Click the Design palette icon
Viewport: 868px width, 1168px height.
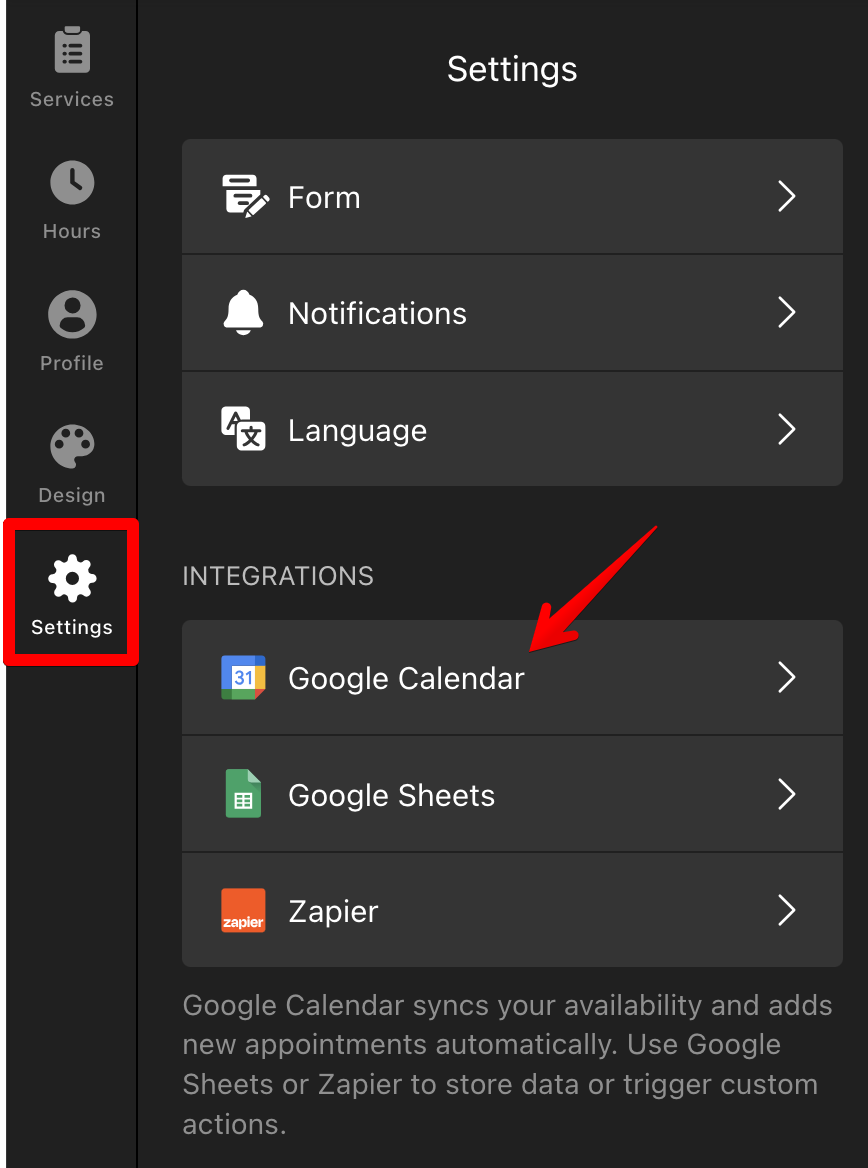[72, 447]
